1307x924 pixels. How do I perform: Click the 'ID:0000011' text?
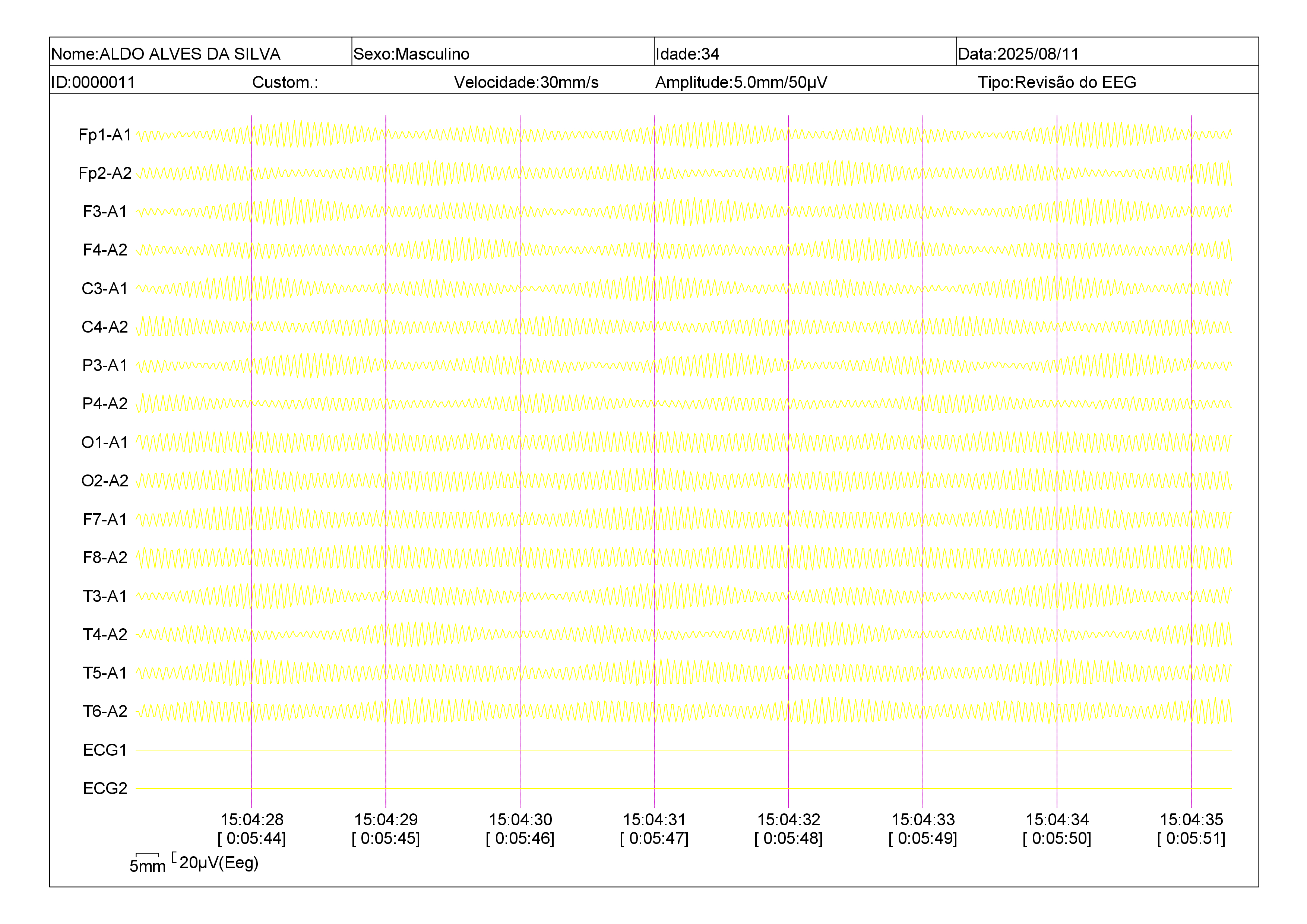pos(94,83)
